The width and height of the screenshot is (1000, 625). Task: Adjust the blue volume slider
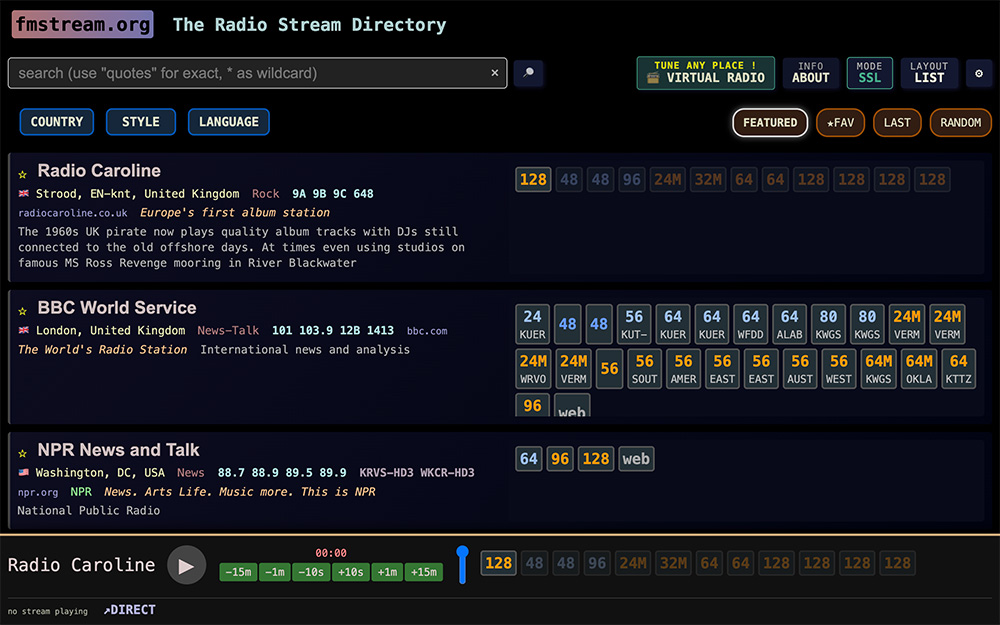click(x=462, y=564)
